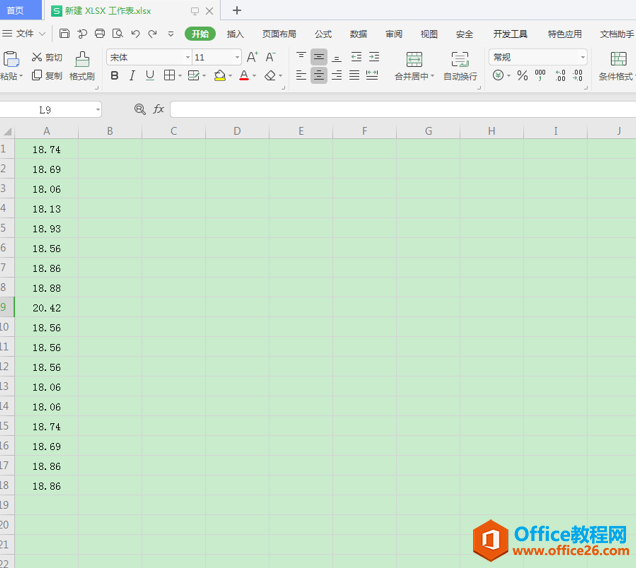Switch to the 数据 tab
The width and height of the screenshot is (636, 568).
(359, 34)
